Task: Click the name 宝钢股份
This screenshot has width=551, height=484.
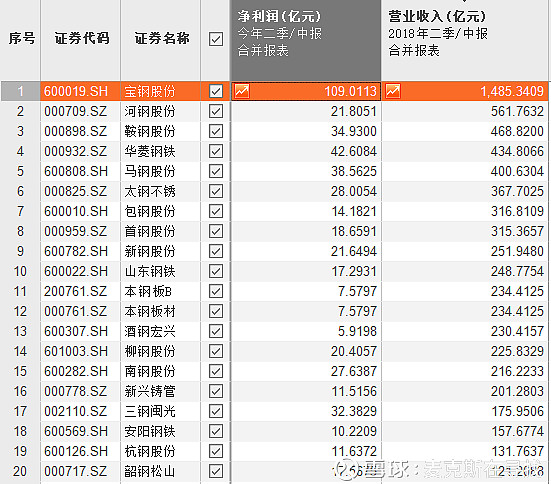Action: click(150, 91)
